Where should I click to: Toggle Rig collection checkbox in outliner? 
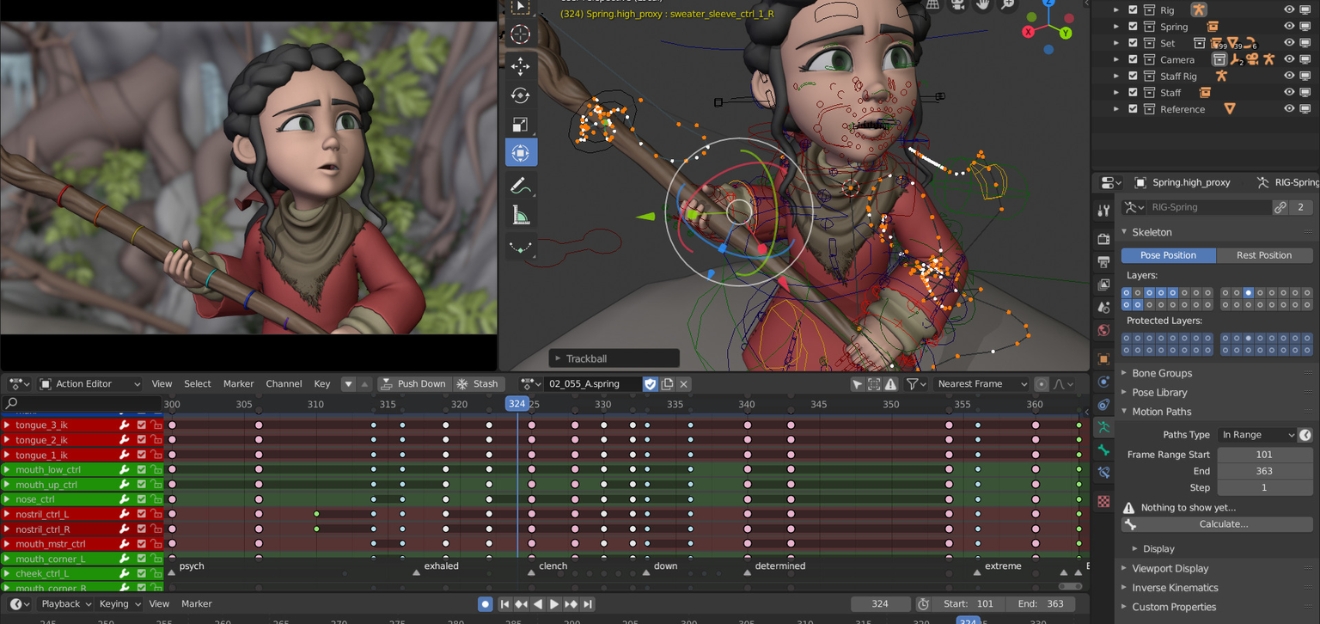[1133, 10]
